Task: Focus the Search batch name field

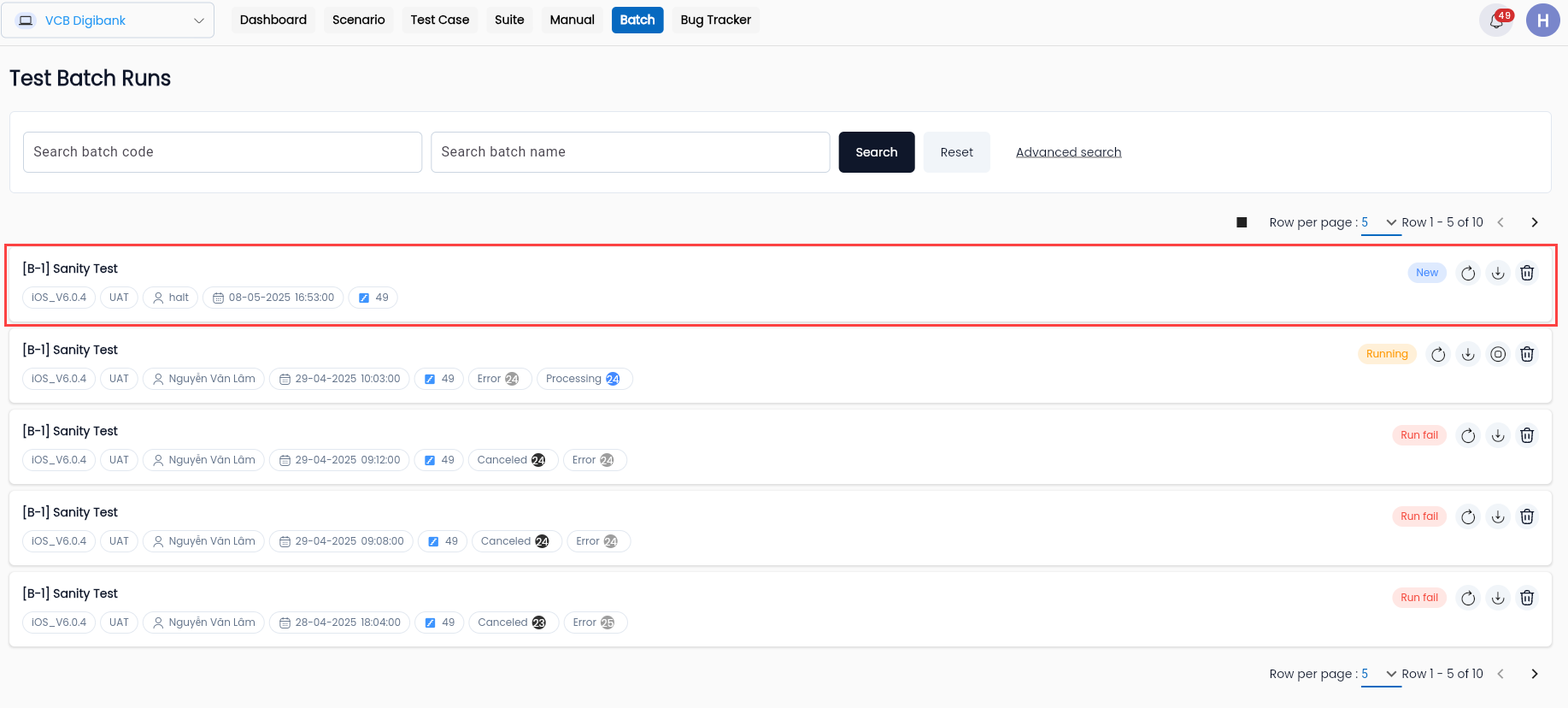Action: [631, 152]
